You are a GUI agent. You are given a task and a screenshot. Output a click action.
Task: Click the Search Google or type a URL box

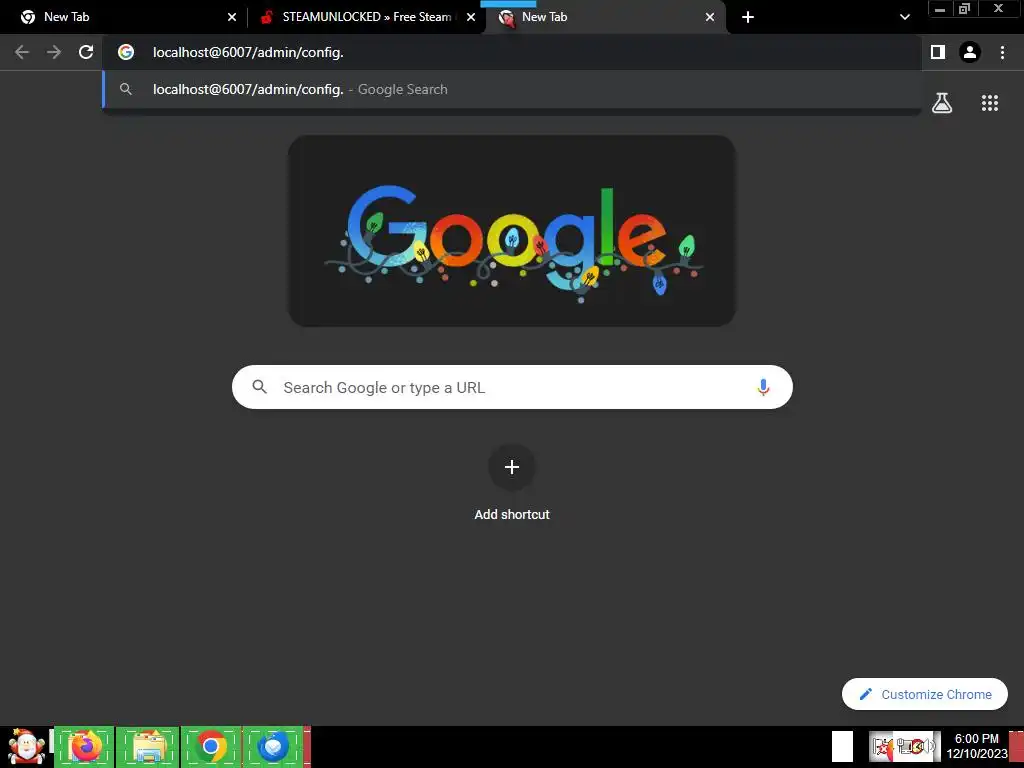click(512, 387)
